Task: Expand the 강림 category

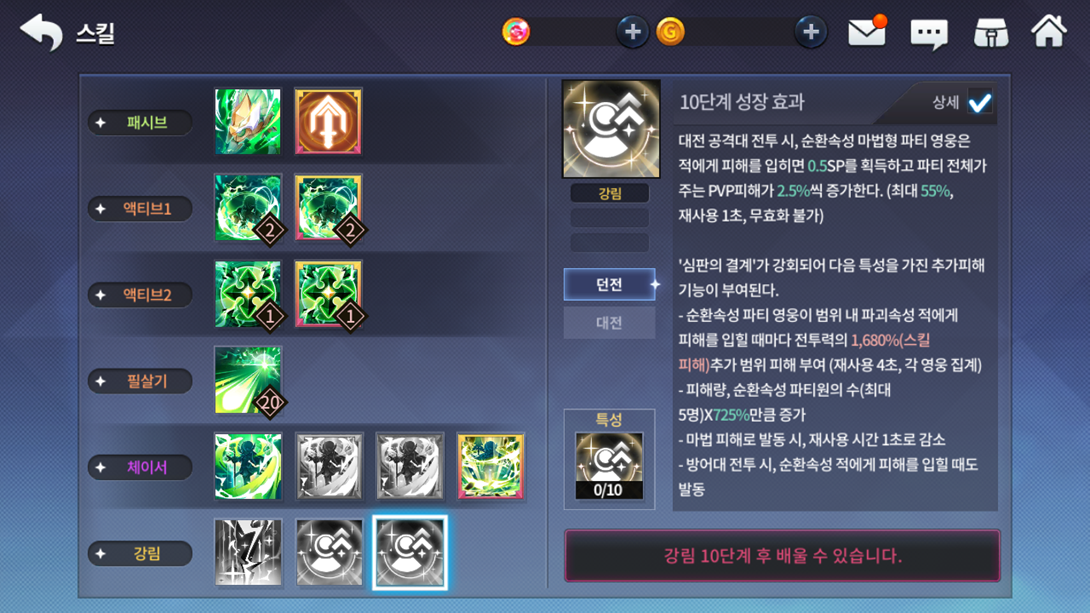Action: [x=140, y=553]
